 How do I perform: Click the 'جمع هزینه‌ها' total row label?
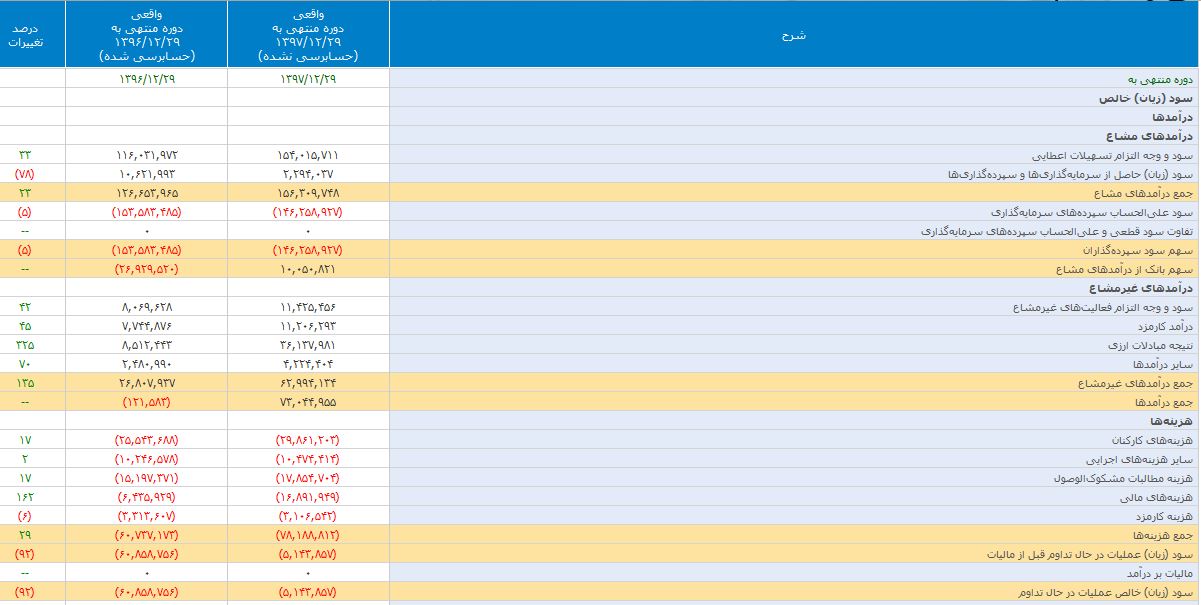click(1164, 535)
